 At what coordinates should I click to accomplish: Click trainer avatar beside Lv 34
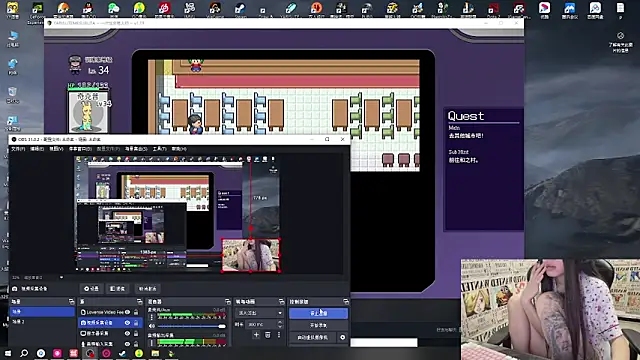[75, 65]
